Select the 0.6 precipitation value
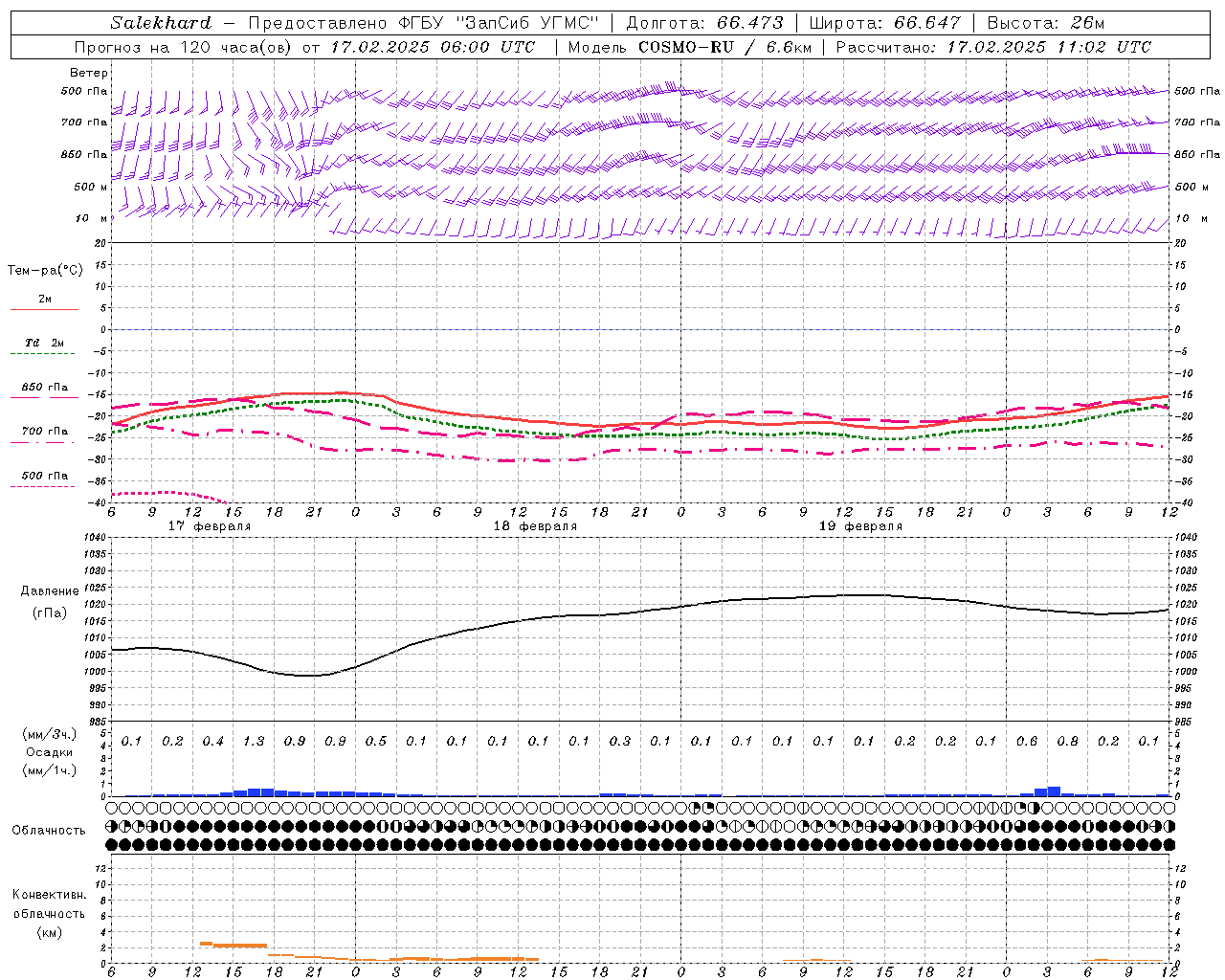This screenshot has width=1225, height=980. click(1027, 741)
